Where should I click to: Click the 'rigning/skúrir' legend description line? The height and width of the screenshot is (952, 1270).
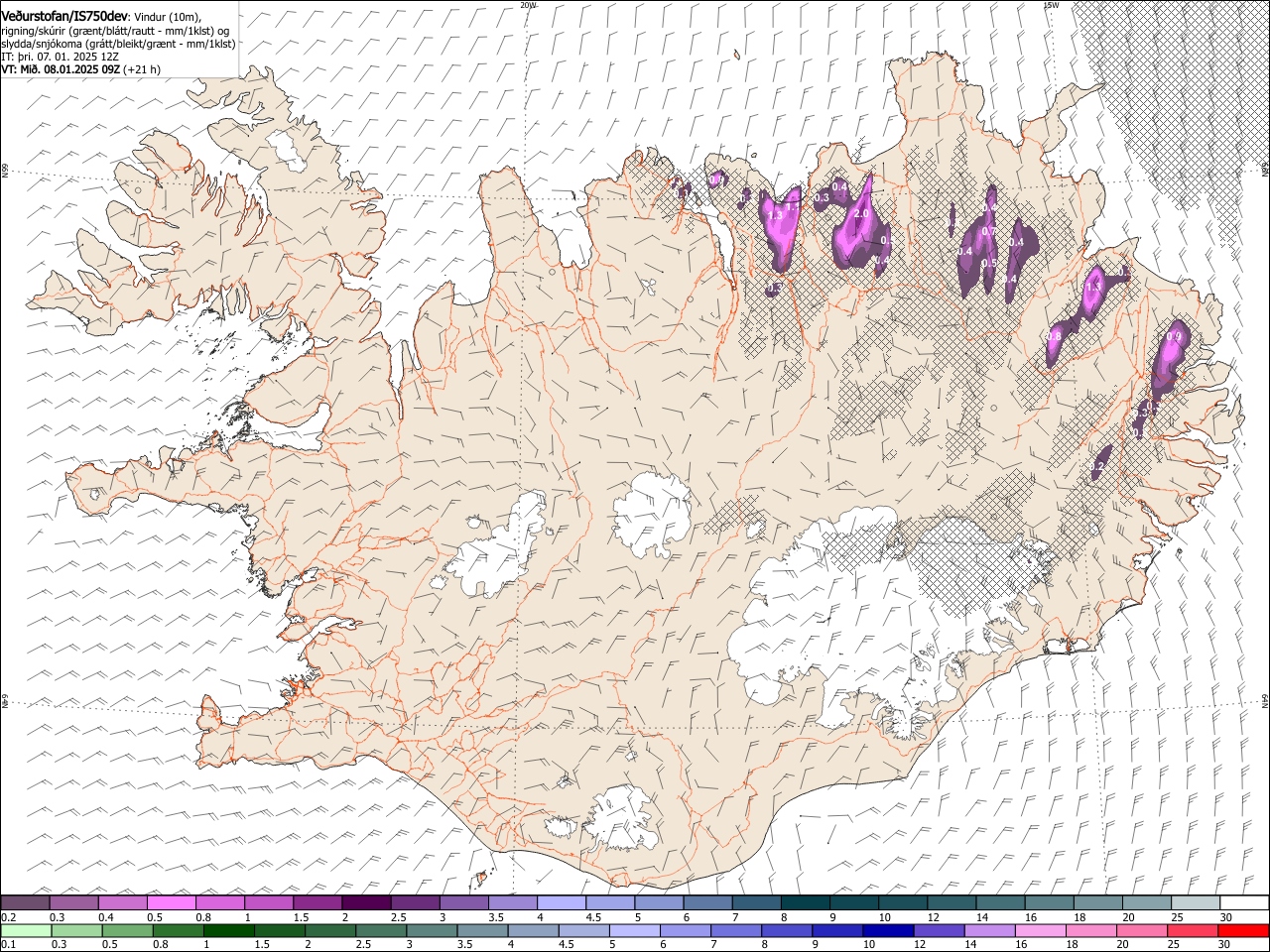115,31
